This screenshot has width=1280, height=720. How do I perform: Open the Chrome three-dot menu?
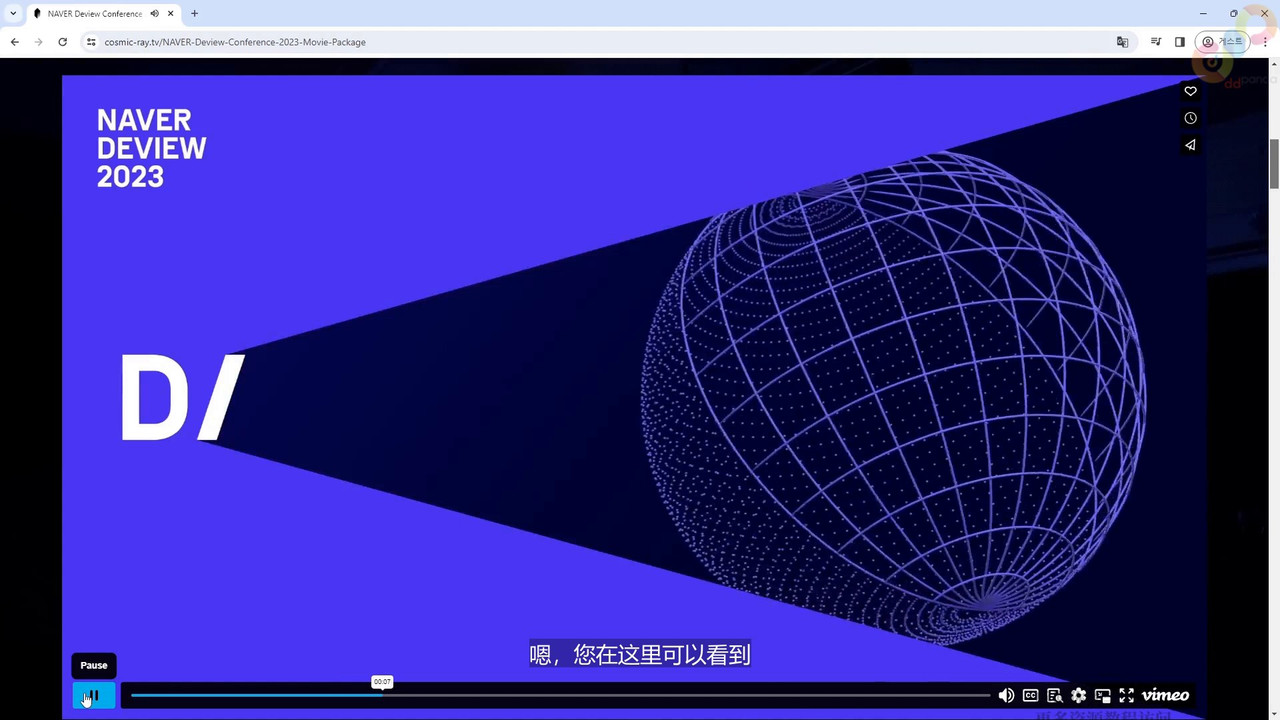[1265, 42]
